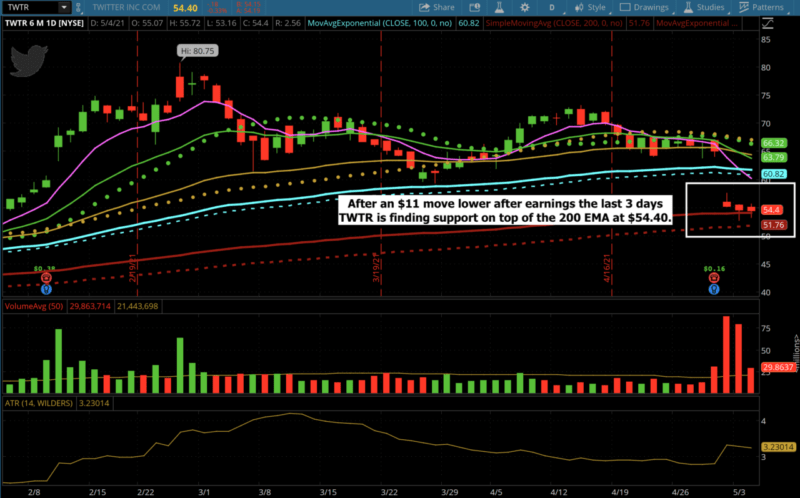This screenshot has height=498, width=800.
Task: Click the TWTR symbol input field
Action: tap(31, 7)
